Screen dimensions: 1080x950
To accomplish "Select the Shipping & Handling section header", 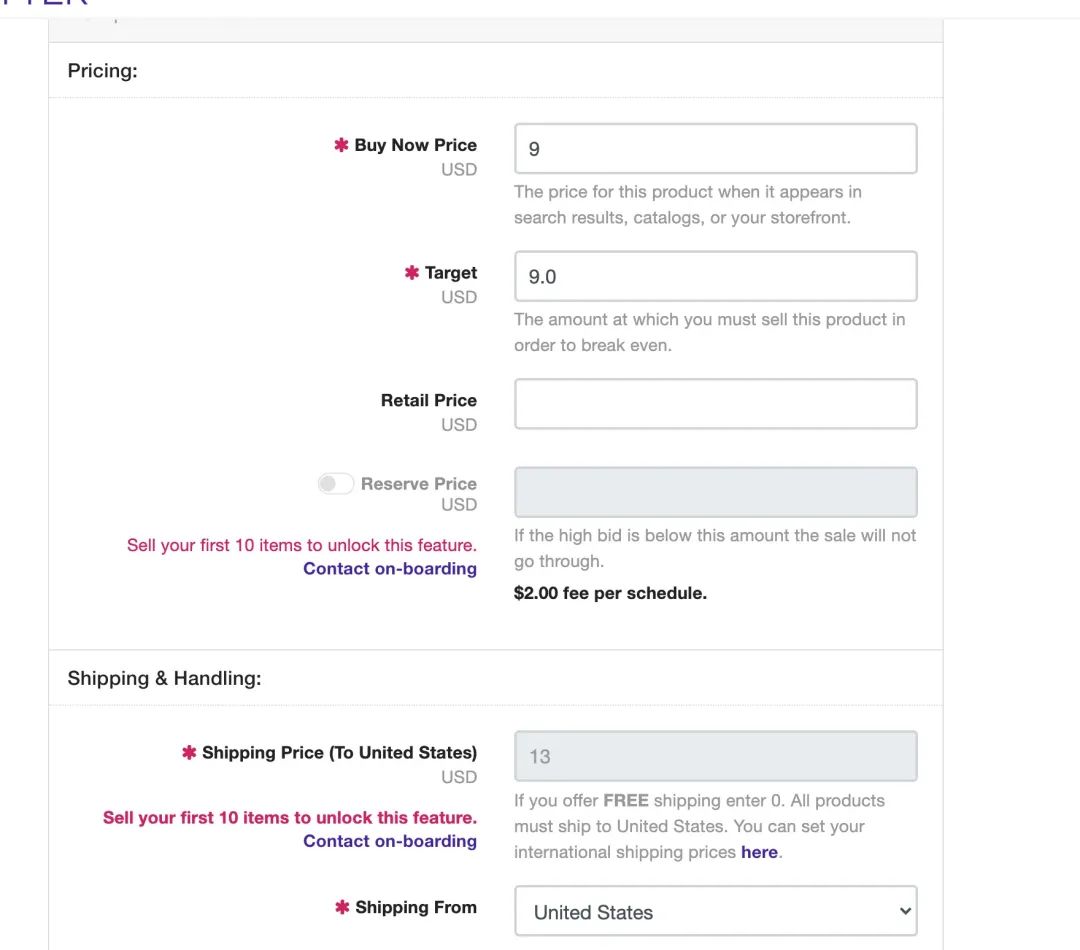I will [x=164, y=679].
